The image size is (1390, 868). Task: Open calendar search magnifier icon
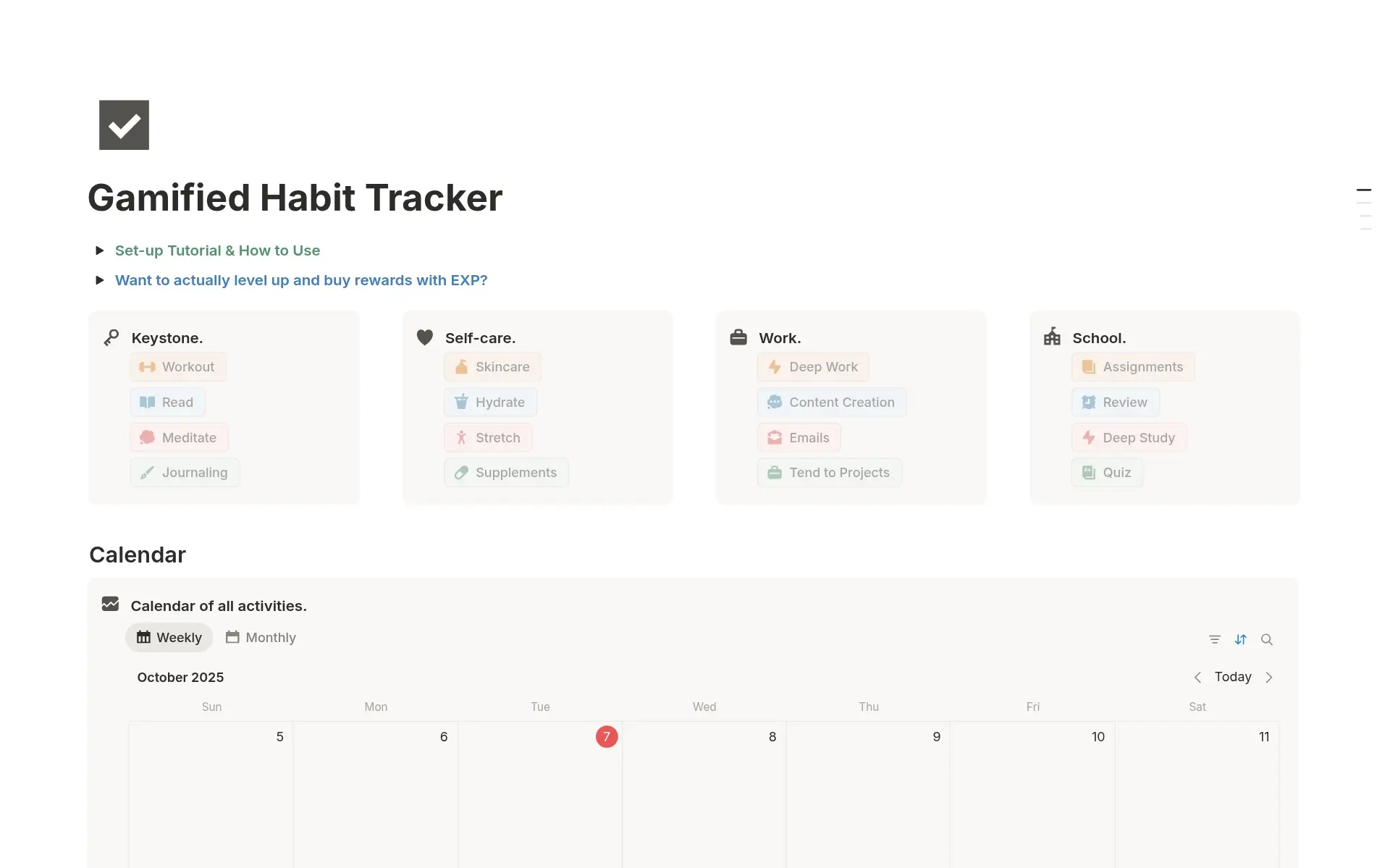pyautogui.click(x=1267, y=639)
